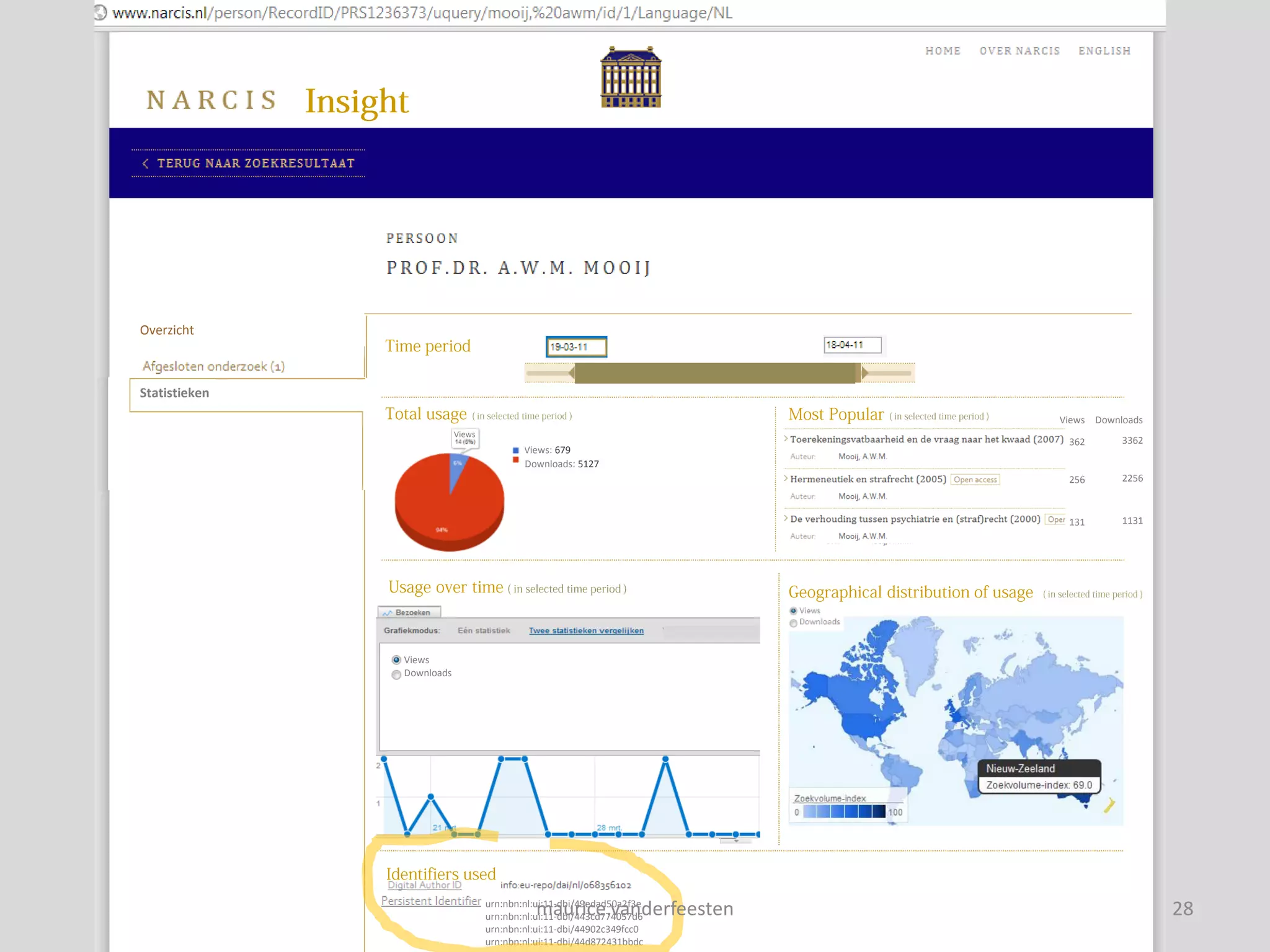Click the Bezoeken chart tab
The width and height of the screenshot is (1270, 952).
(x=409, y=612)
